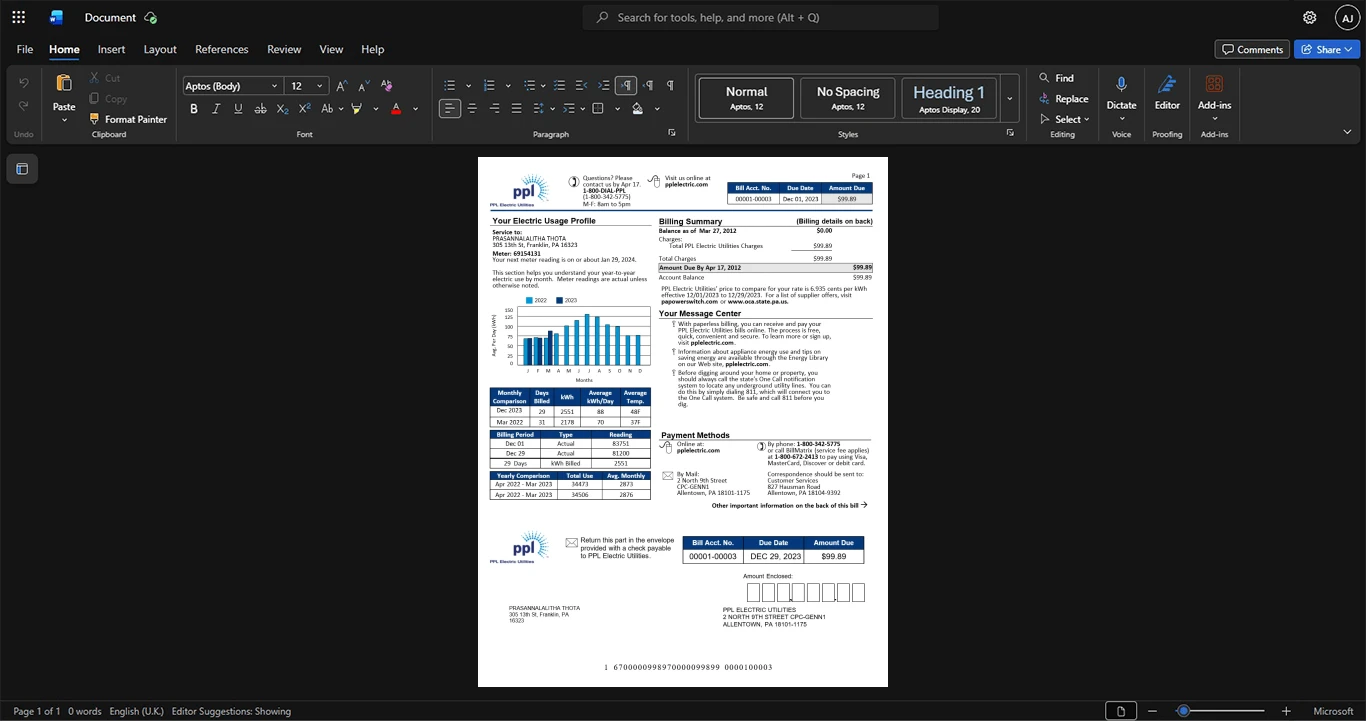Click the Clear Formatting icon
The height and width of the screenshot is (721, 1366).
(x=386, y=85)
